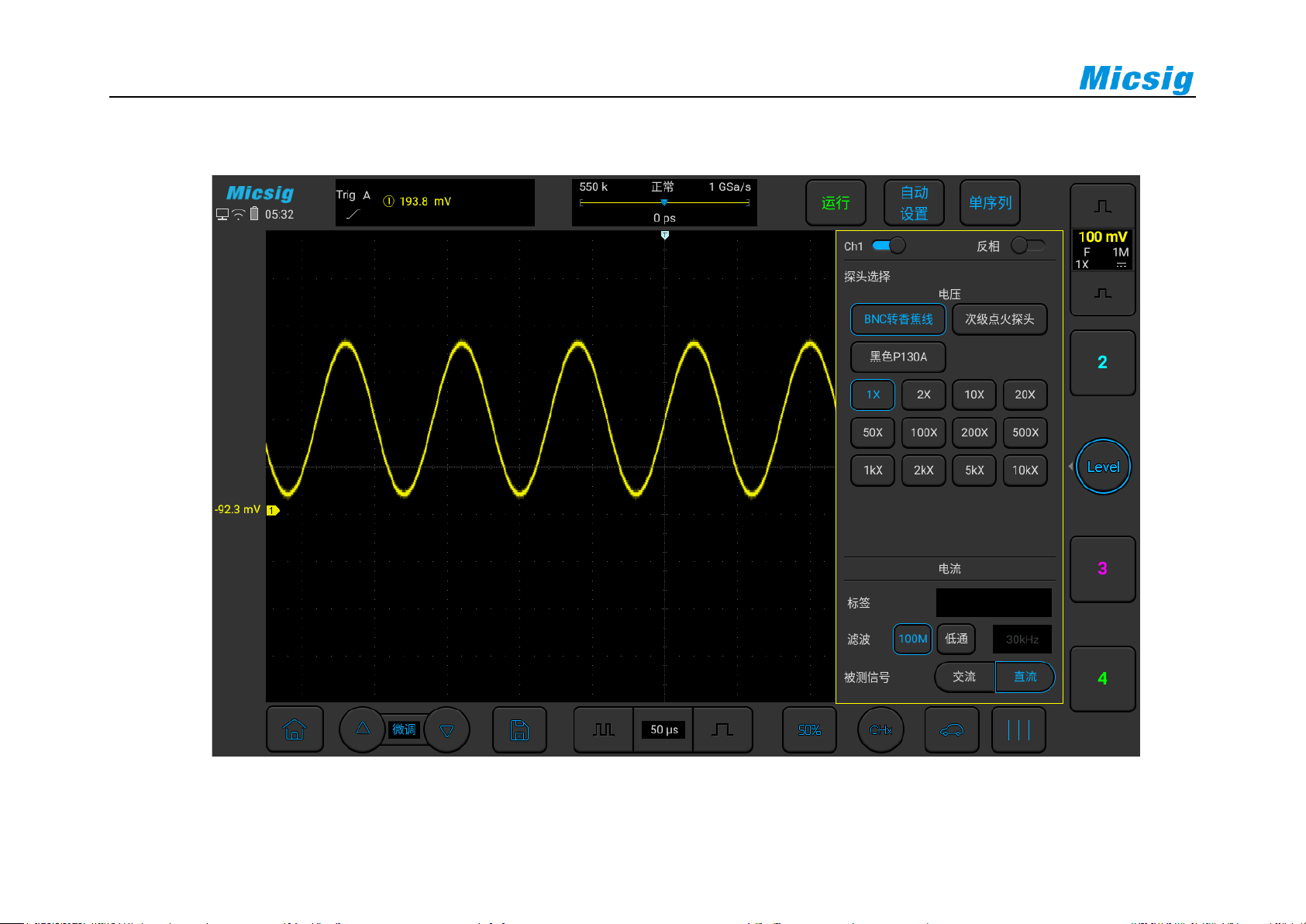Choose the 次级点火探头 probe
The width and height of the screenshot is (1306, 924).
(x=1000, y=319)
